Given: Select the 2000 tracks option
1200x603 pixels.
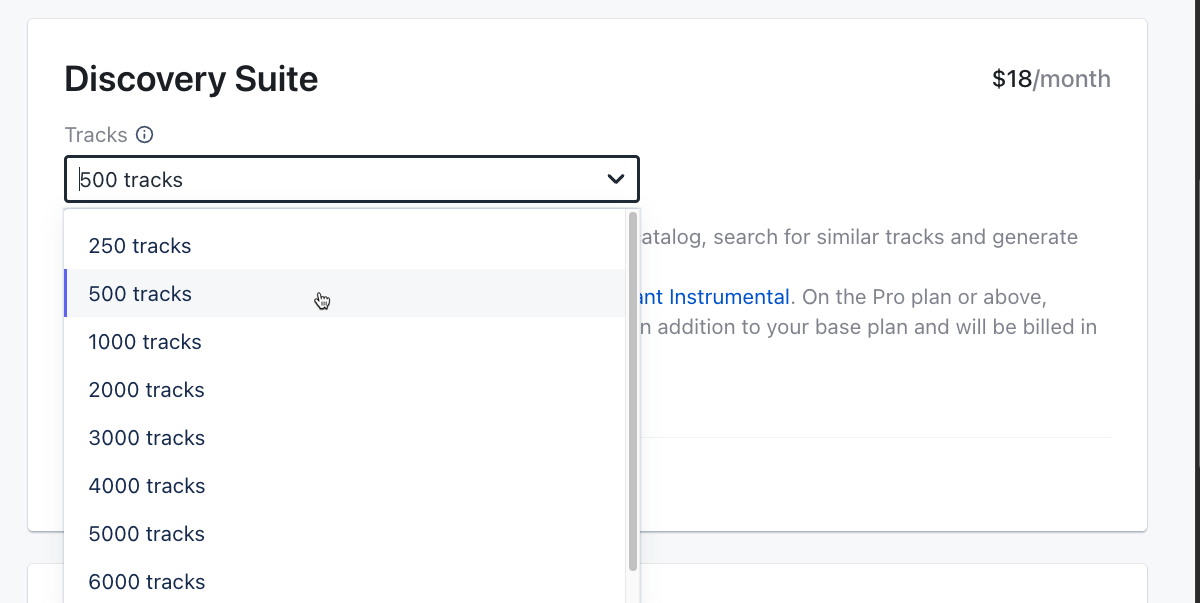Looking at the screenshot, I should click(146, 390).
